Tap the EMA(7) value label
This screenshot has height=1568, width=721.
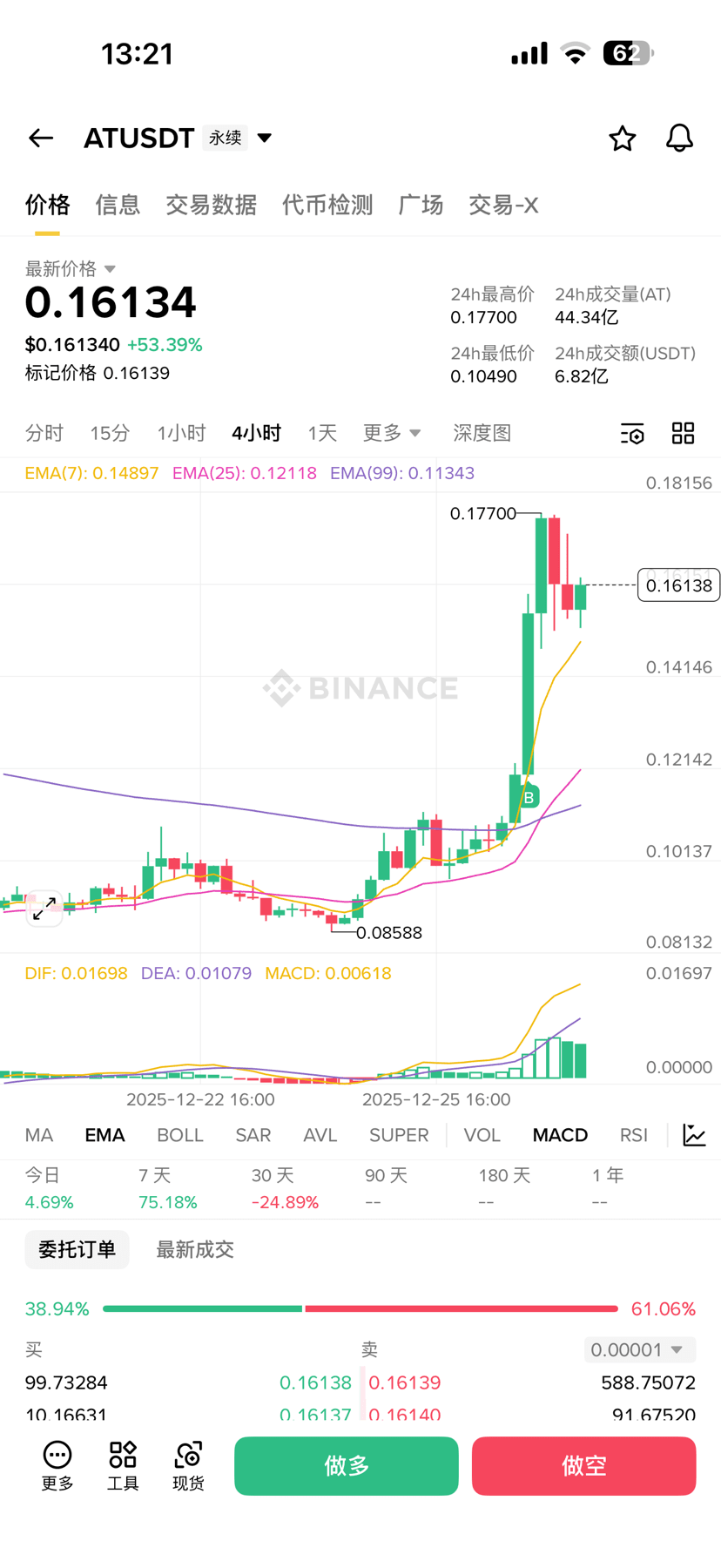click(x=91, y=473)
